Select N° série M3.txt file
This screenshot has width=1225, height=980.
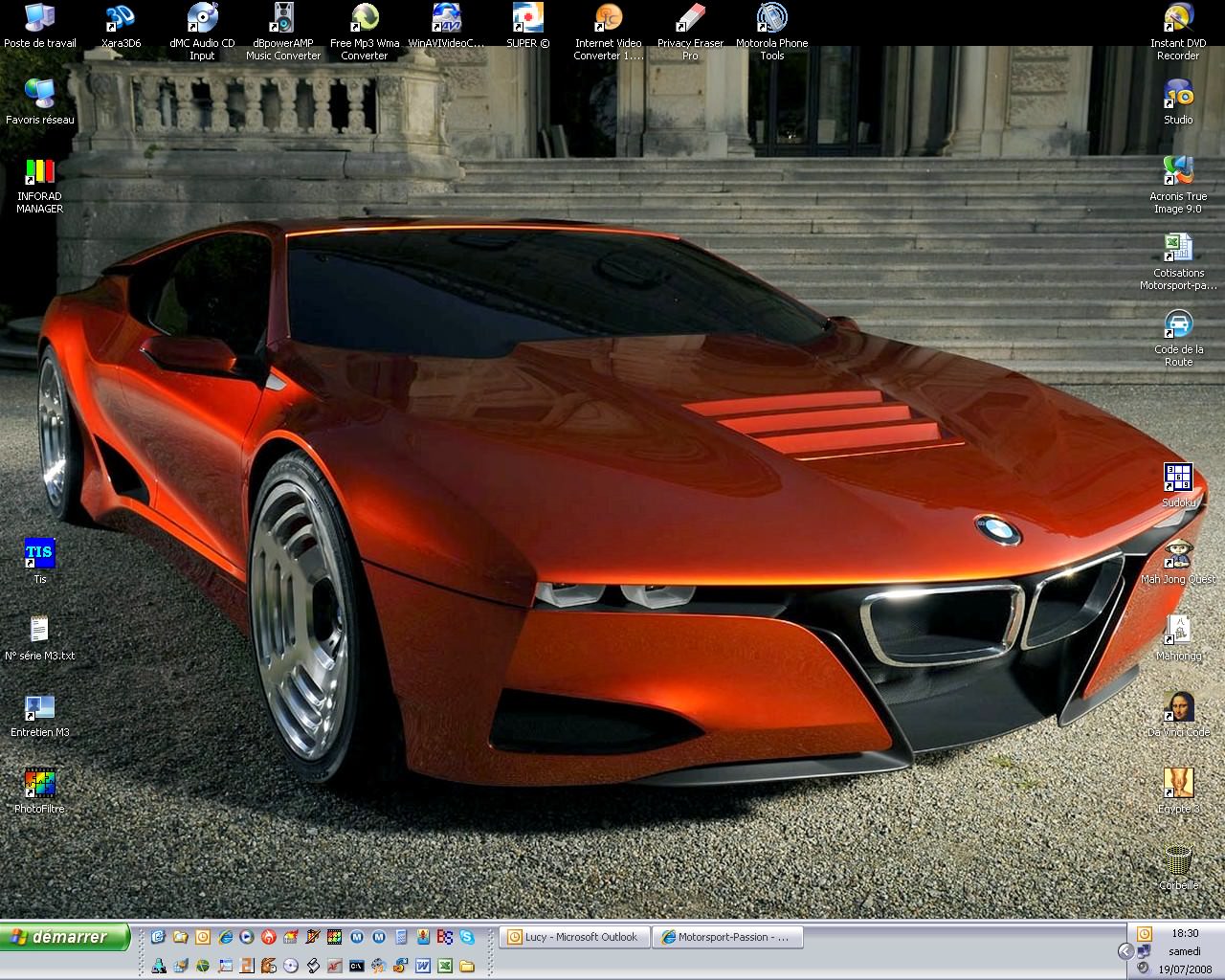click(39, 638)
